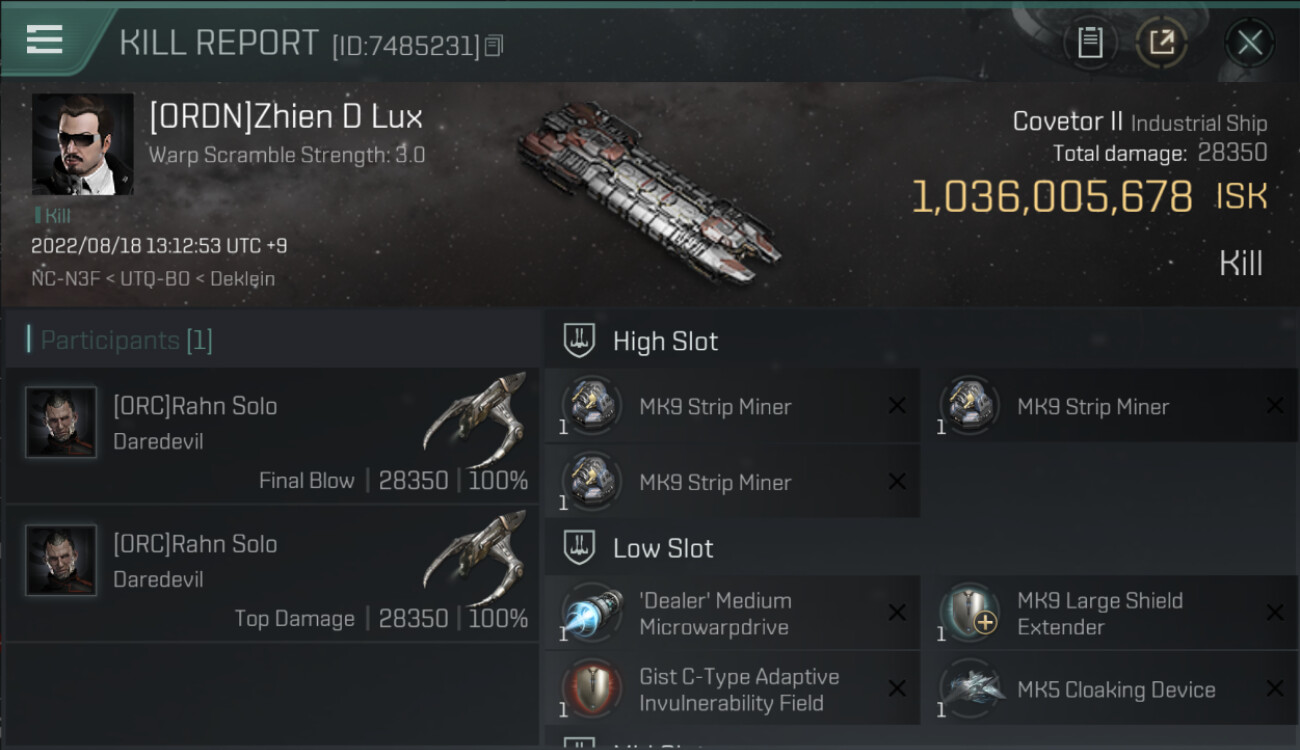1300x750 pixels.
Task: Copy the kill report ID
Action: click(494, 46)
